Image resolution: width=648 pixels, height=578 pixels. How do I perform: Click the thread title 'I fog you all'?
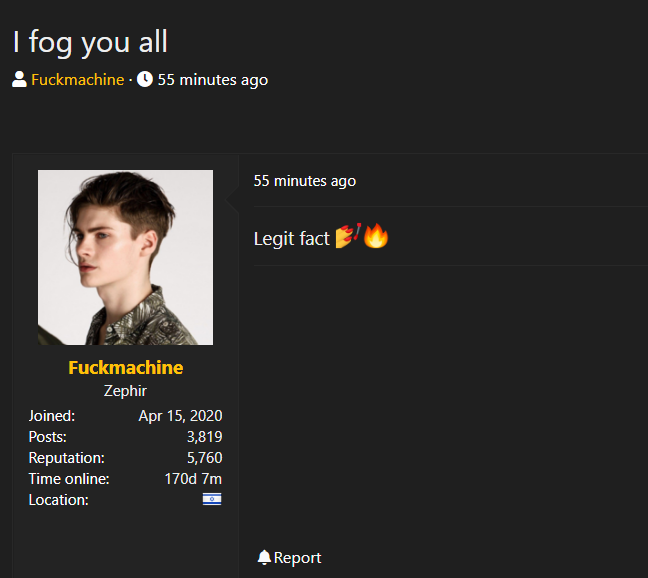point(90,42)
